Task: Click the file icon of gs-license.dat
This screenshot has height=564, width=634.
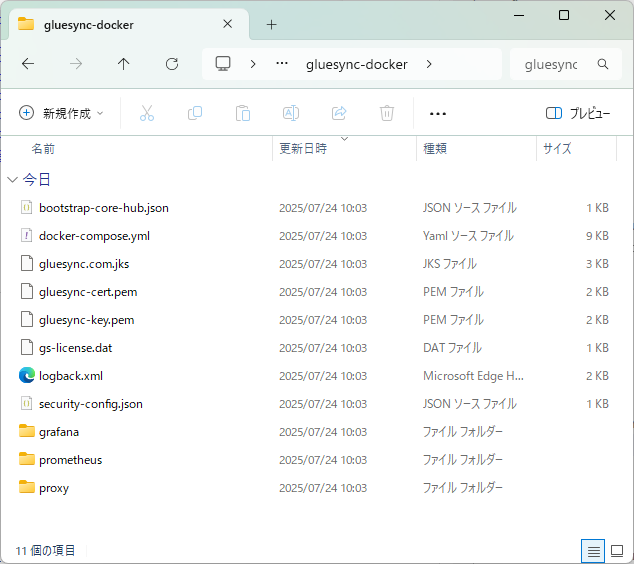Action: tap(27, 348)
